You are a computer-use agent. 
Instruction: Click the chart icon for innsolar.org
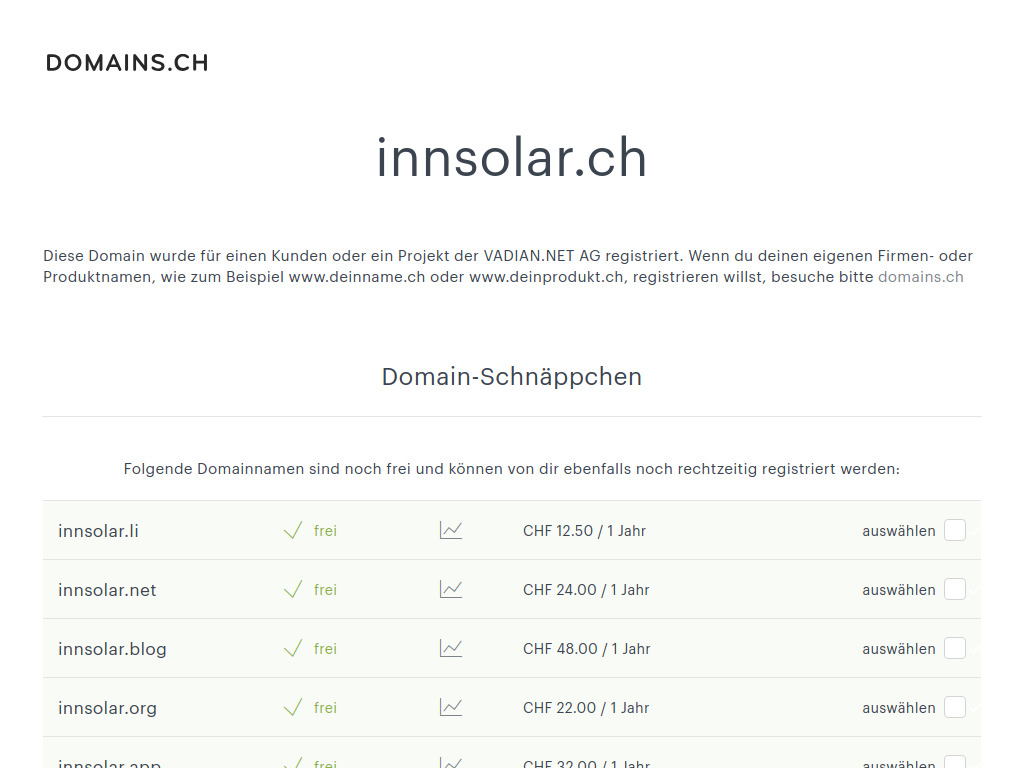coord(450,707)
